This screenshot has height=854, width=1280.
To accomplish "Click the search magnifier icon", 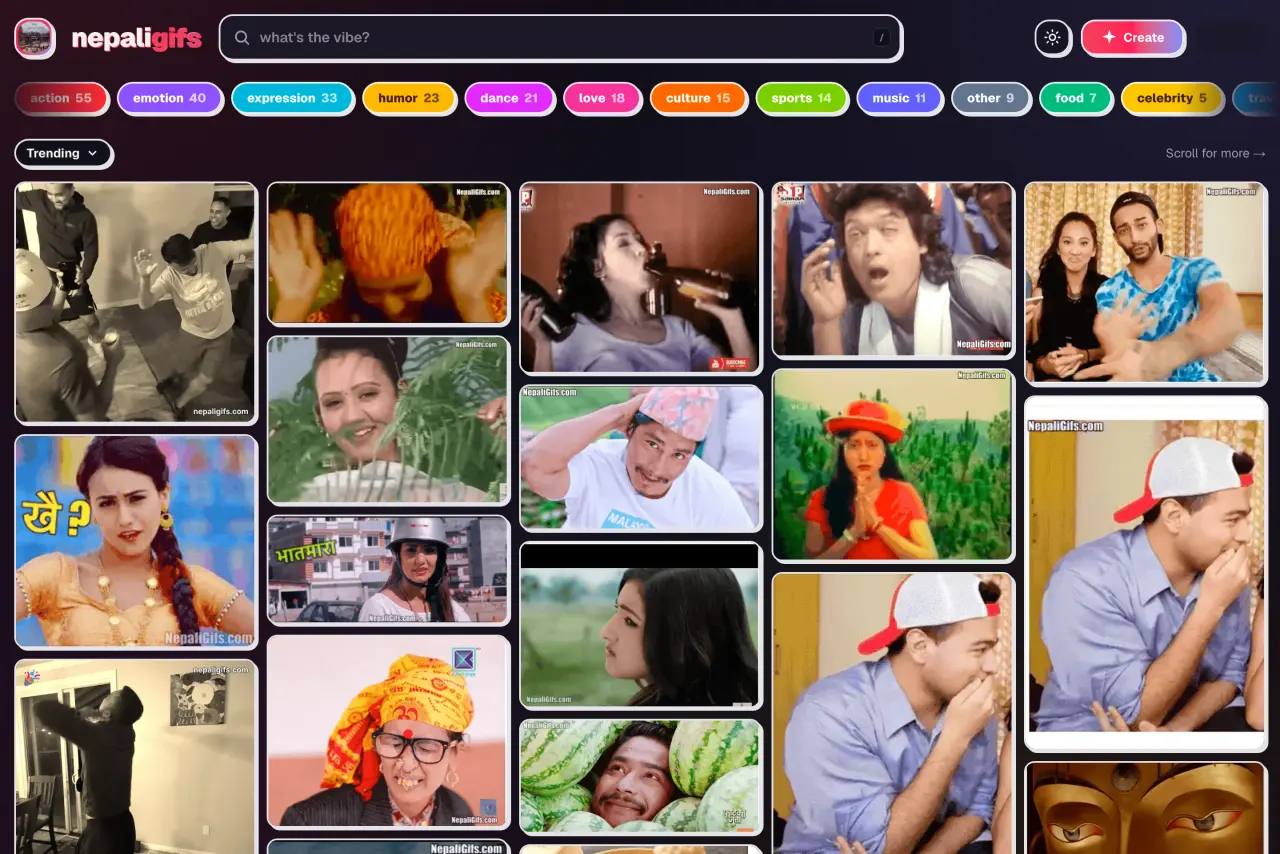I will pyautogui.click(x=242, y=38).
